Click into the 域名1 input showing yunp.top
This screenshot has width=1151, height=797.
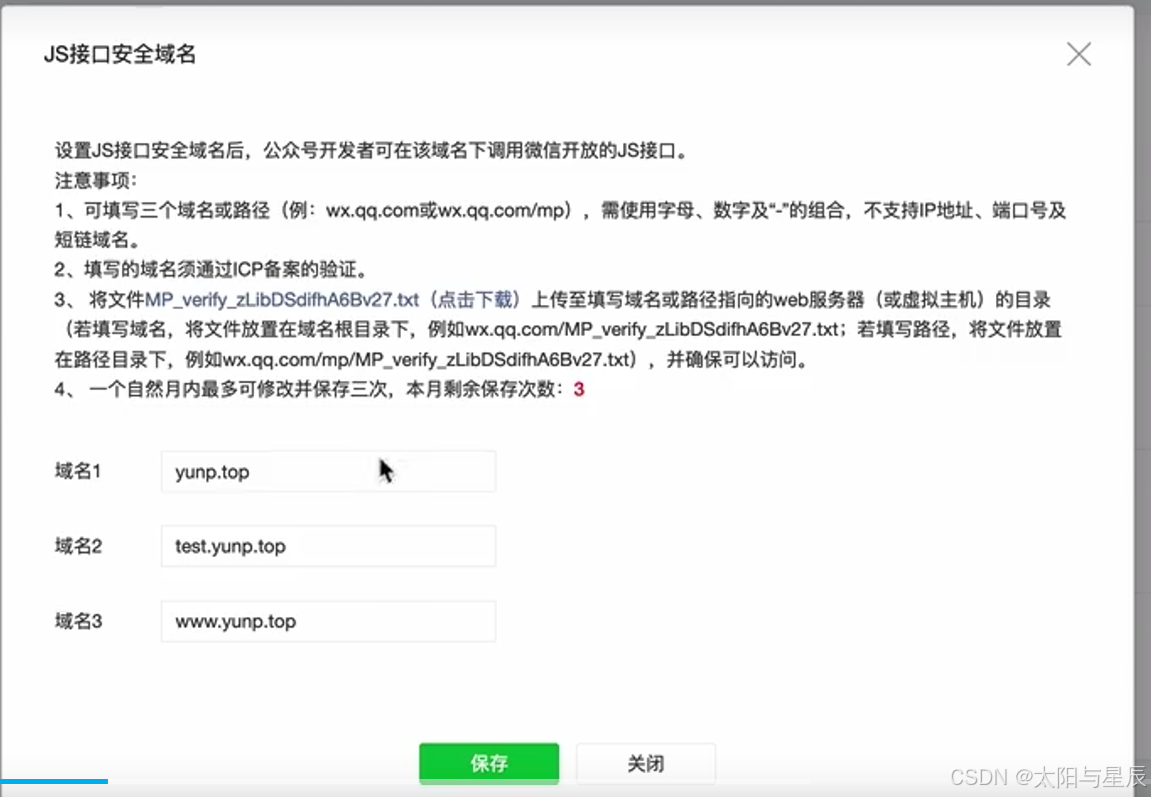click(x=328, y=471)
